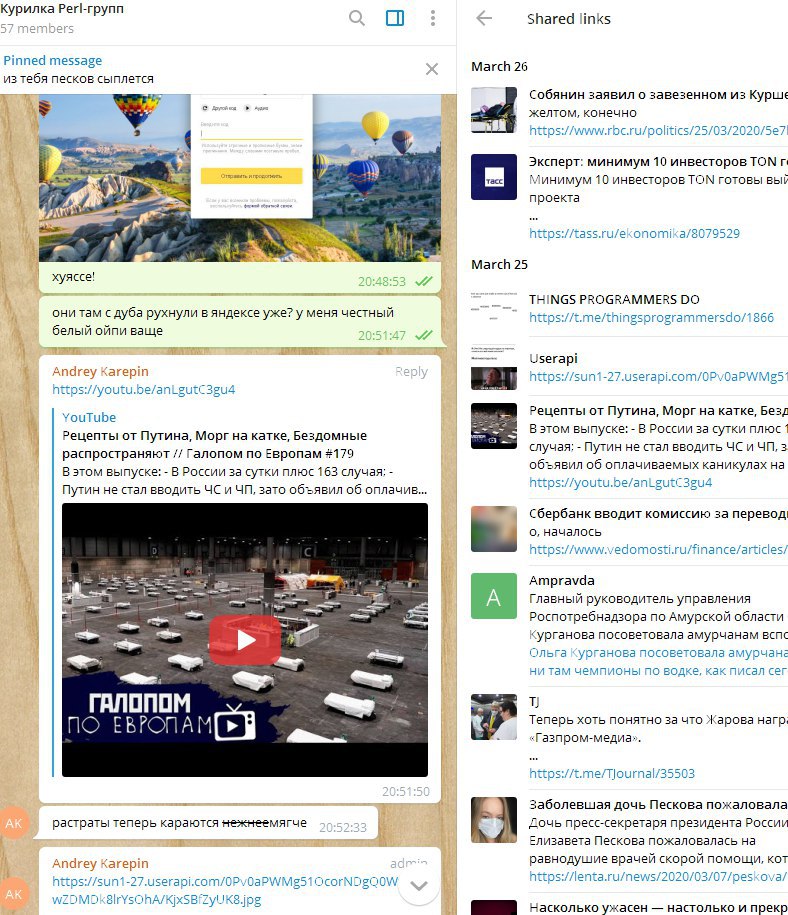Open sun1-27.userapi.com link in Shared links

[x=658, y=377]
